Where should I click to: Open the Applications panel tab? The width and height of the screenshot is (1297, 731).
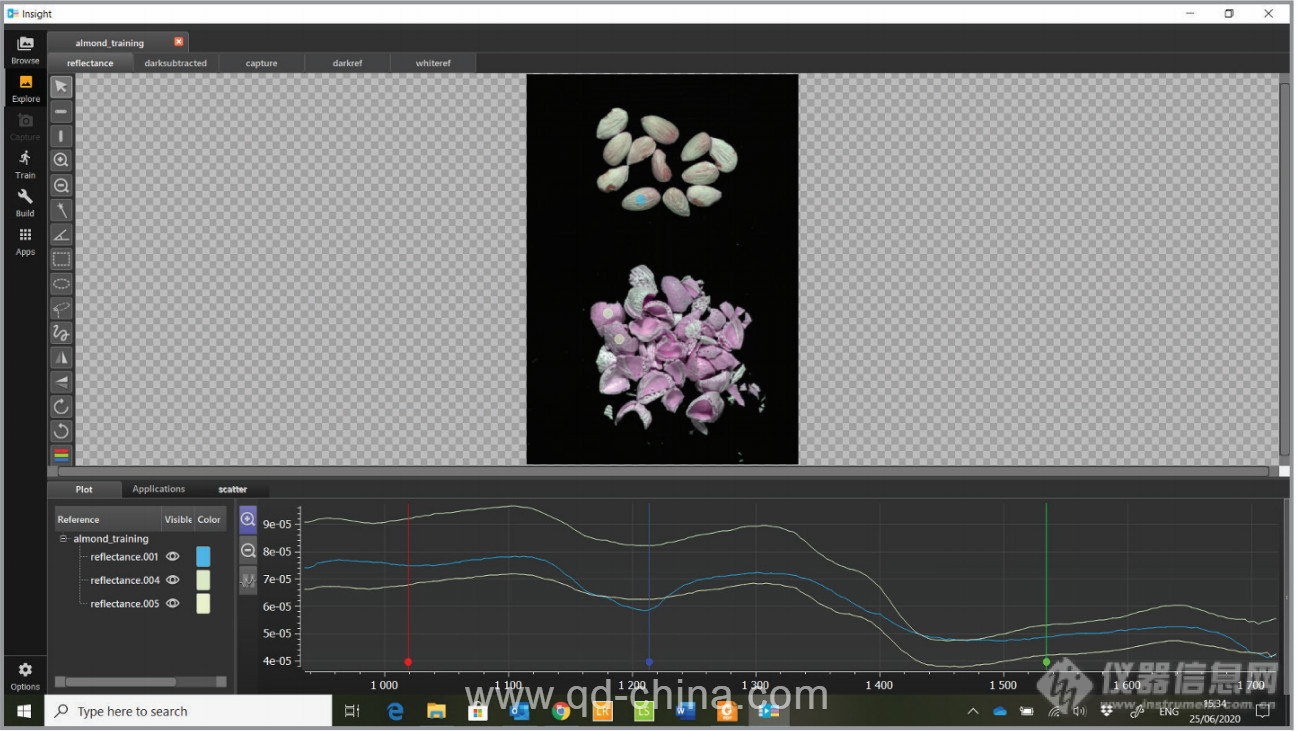(x=159, y=489)
